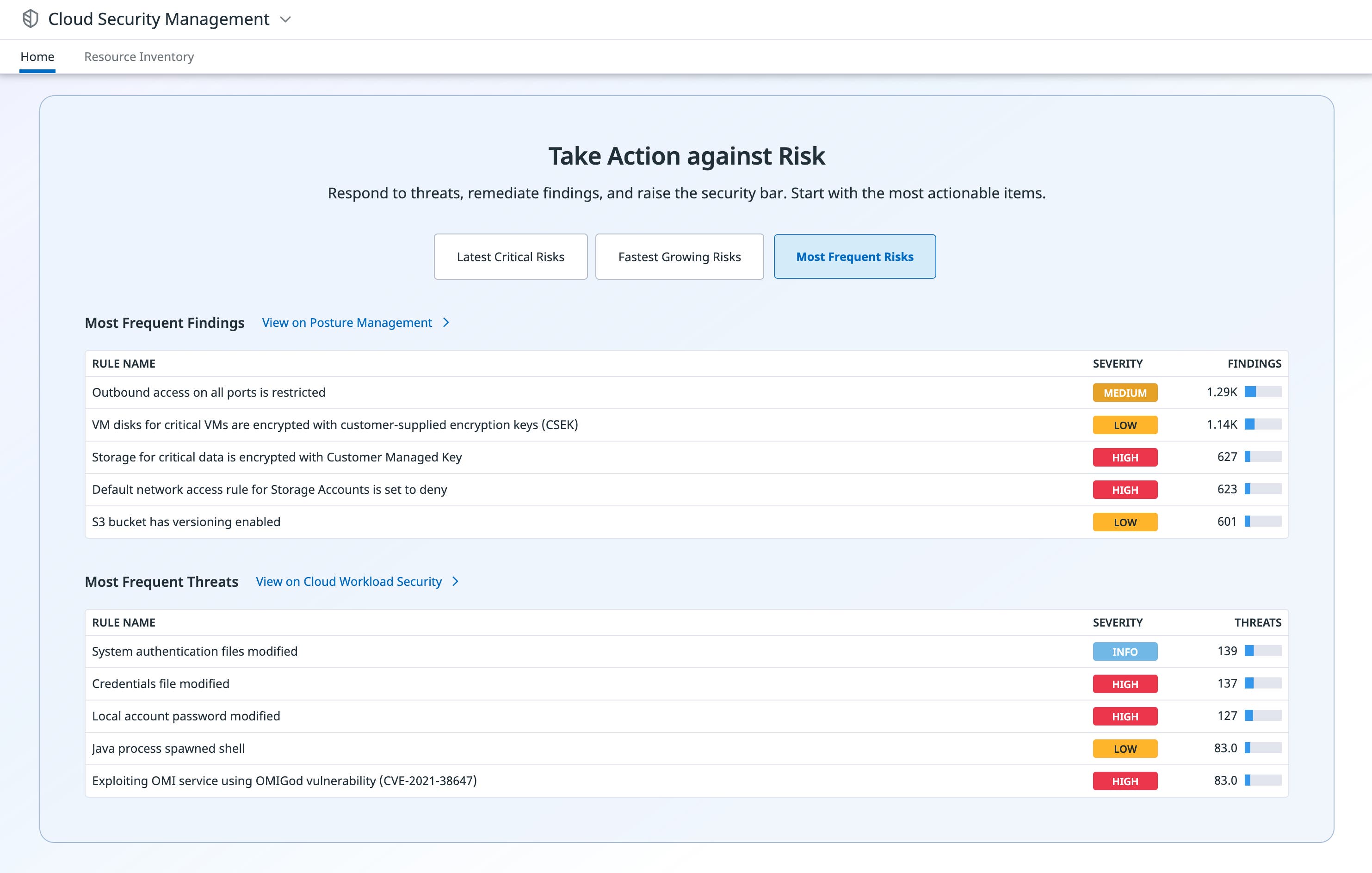
Task: Select the S3 bucket versioning enabled rule
Action: coord(186,521)
